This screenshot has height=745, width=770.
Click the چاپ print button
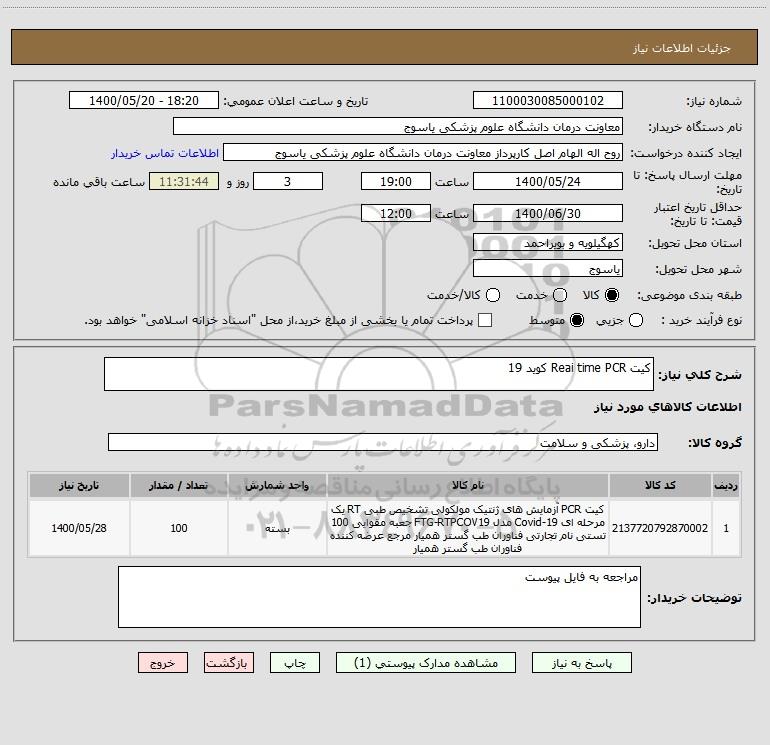295,663
